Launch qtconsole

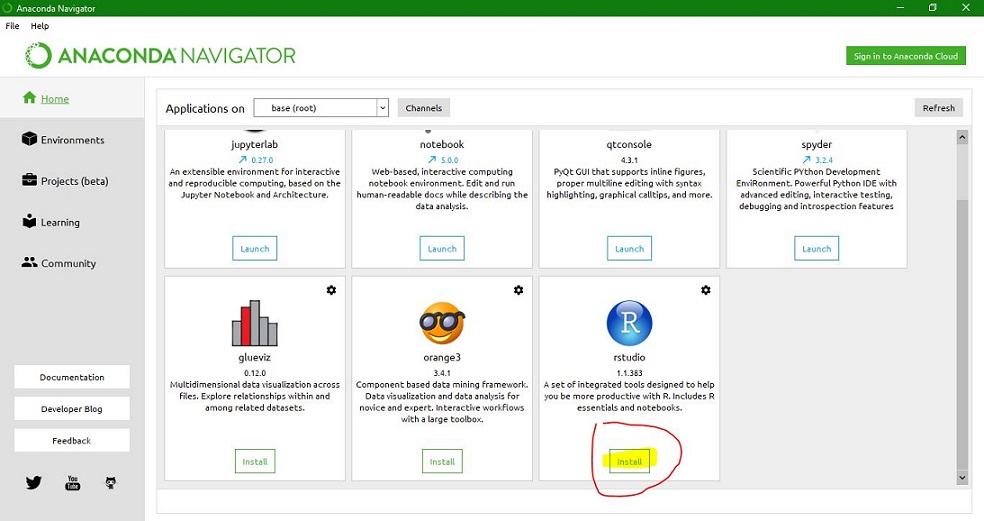[x=629, y=249]
